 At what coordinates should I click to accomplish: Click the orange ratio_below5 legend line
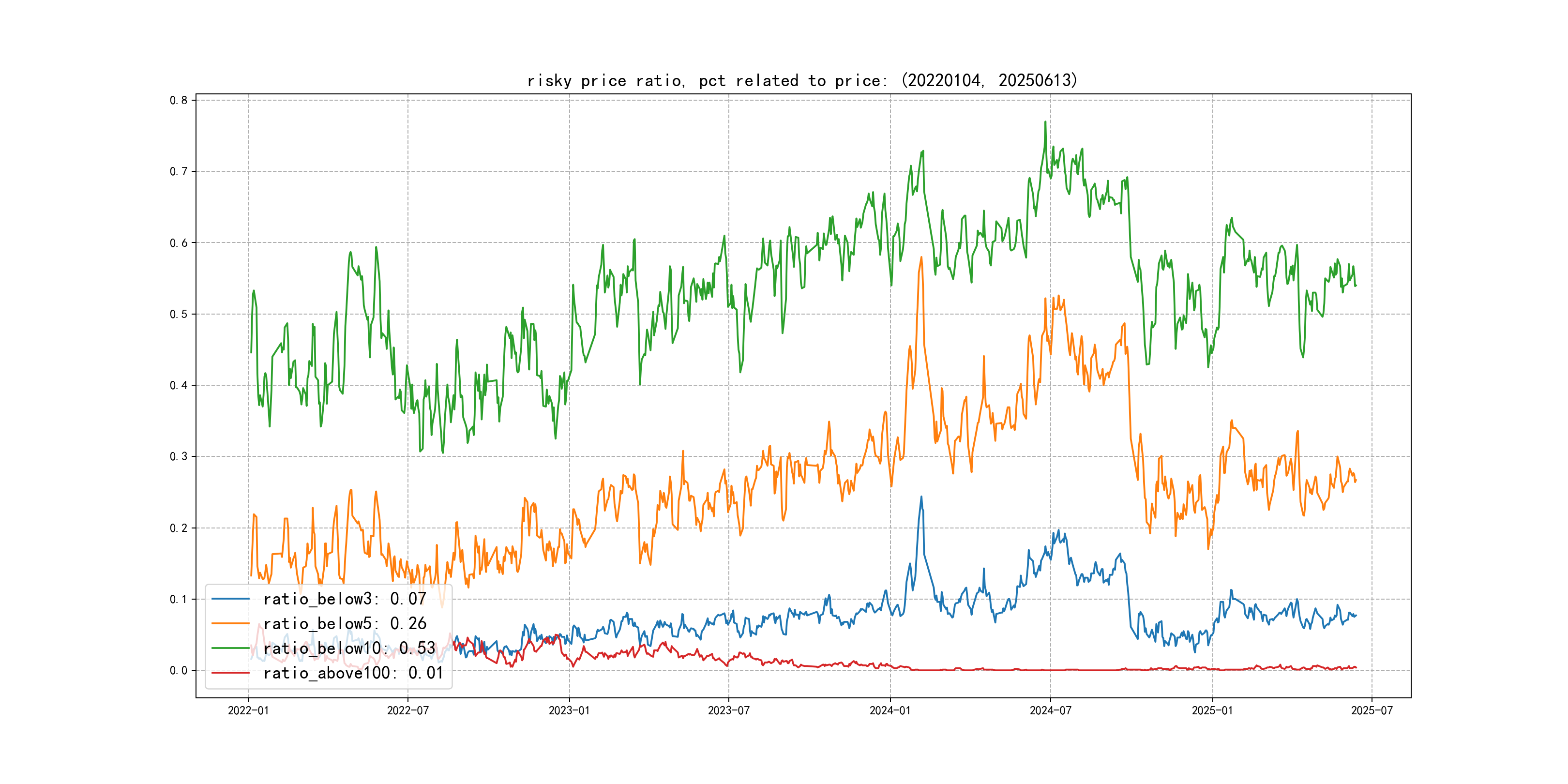pyautogui.click(x=230, y=623)
